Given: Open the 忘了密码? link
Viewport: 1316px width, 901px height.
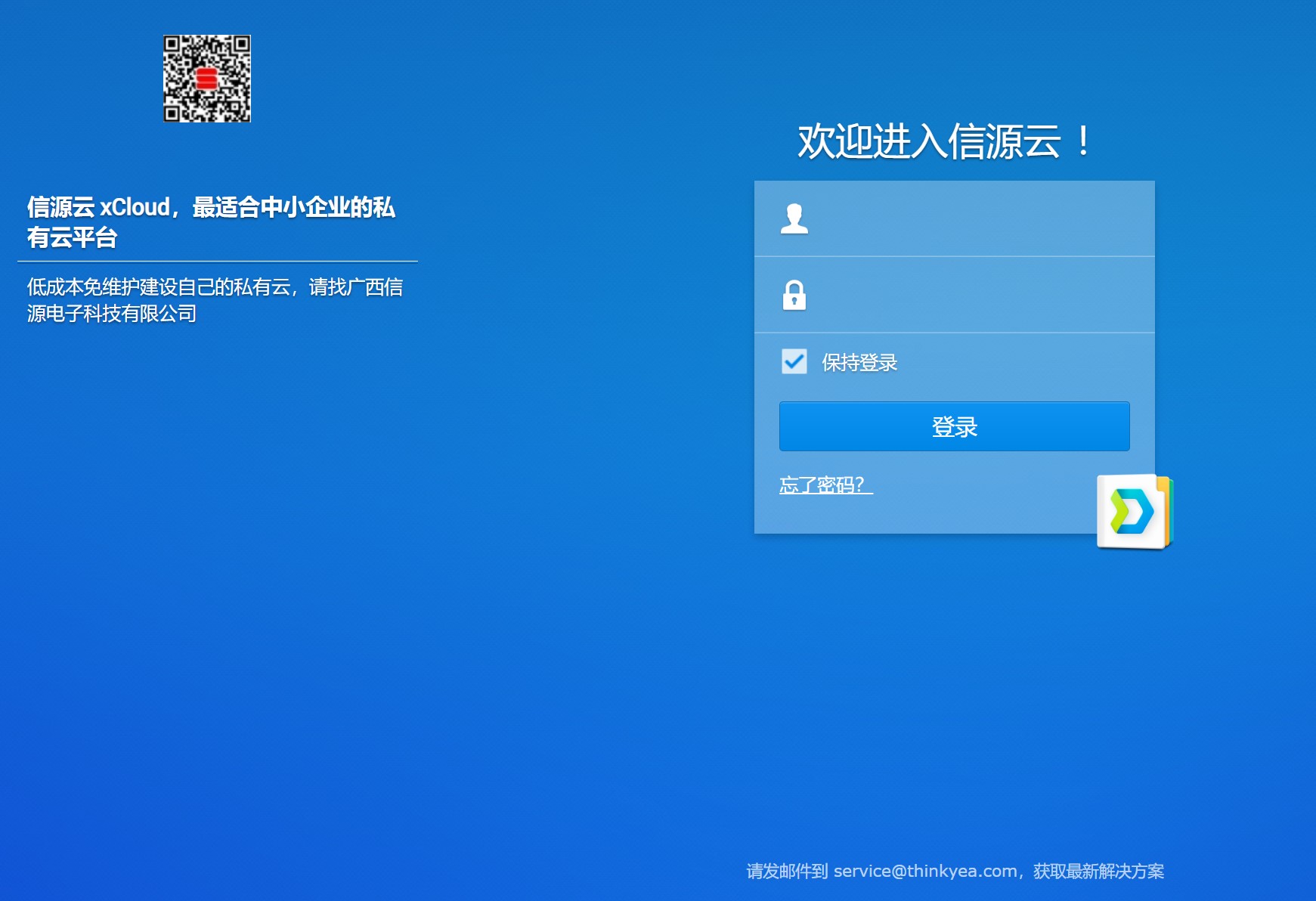Looking at the screenshot, I should [x=826, y=485].
